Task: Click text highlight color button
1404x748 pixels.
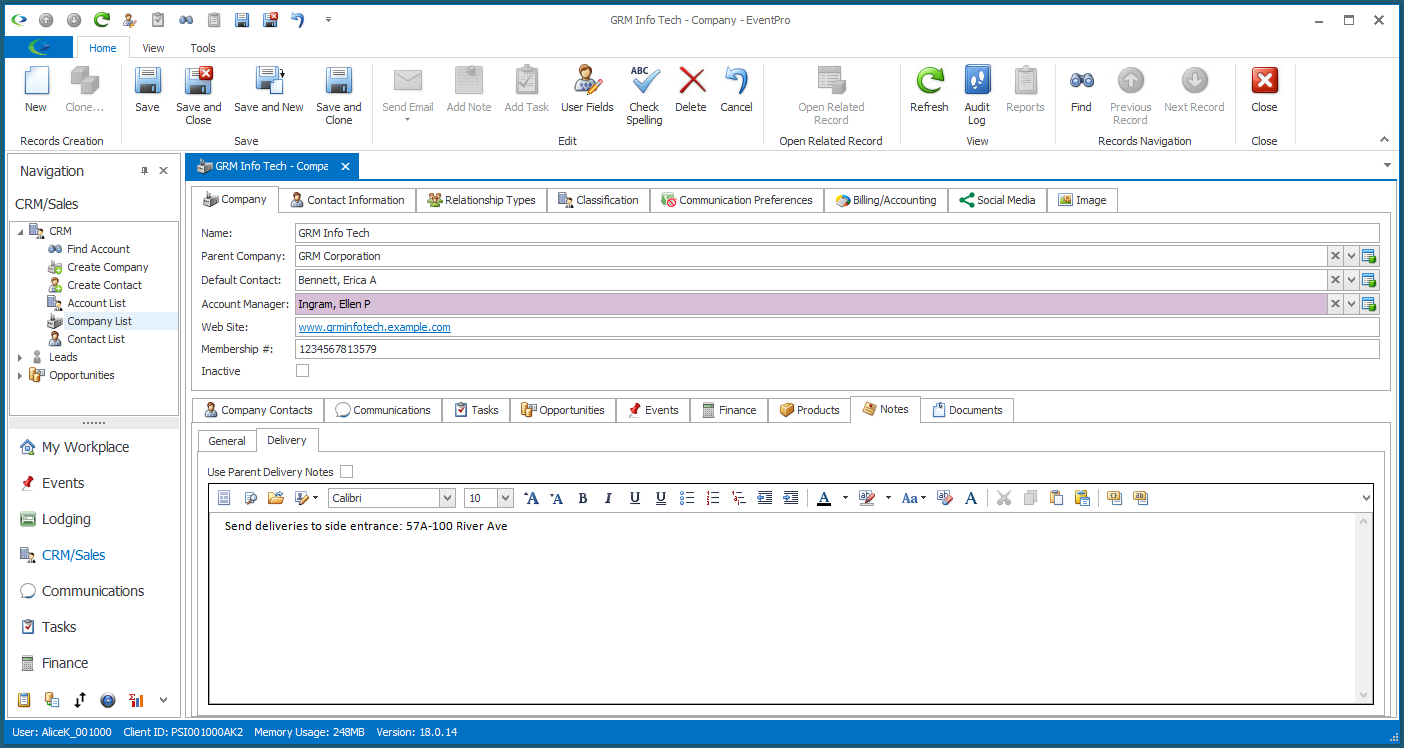Action: pyautogui.click(x=867, y=498)
